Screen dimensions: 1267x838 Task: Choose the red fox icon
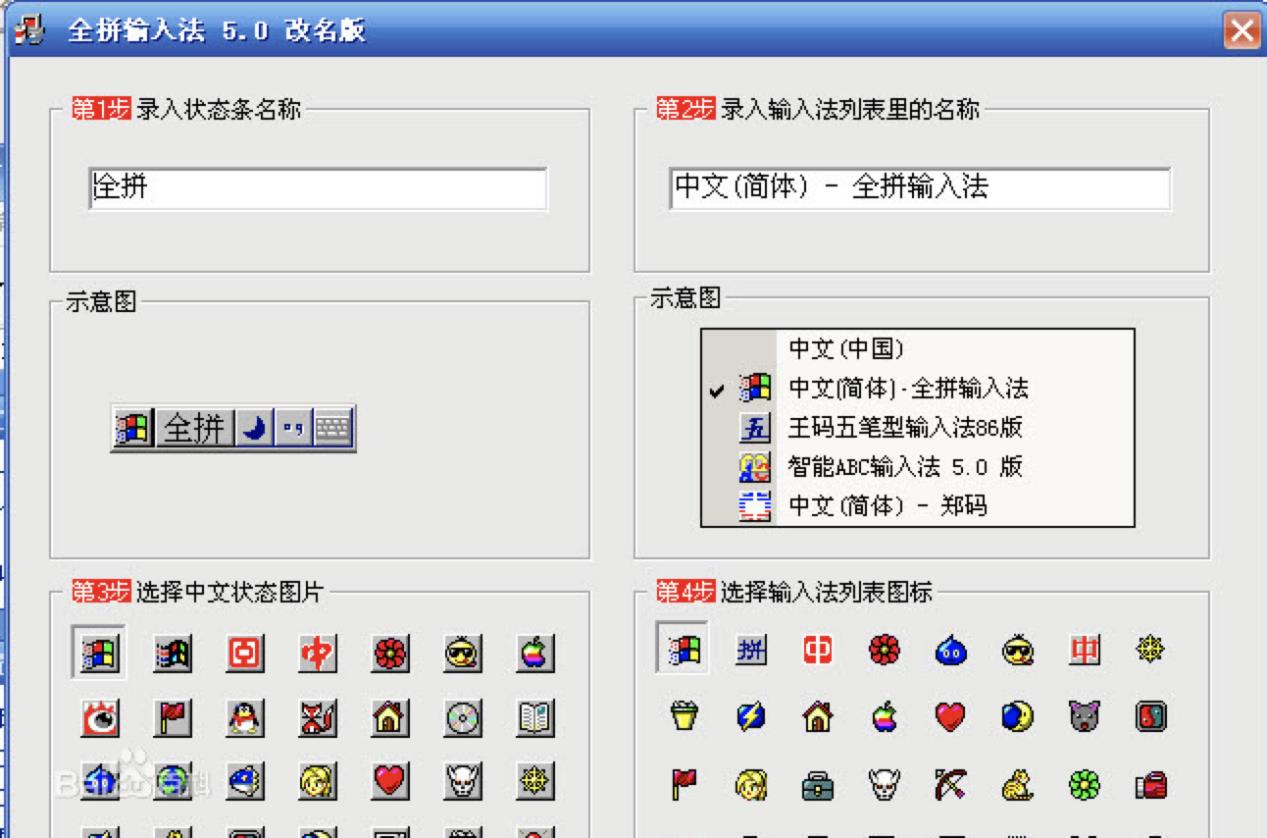click(x=317, y=717)
